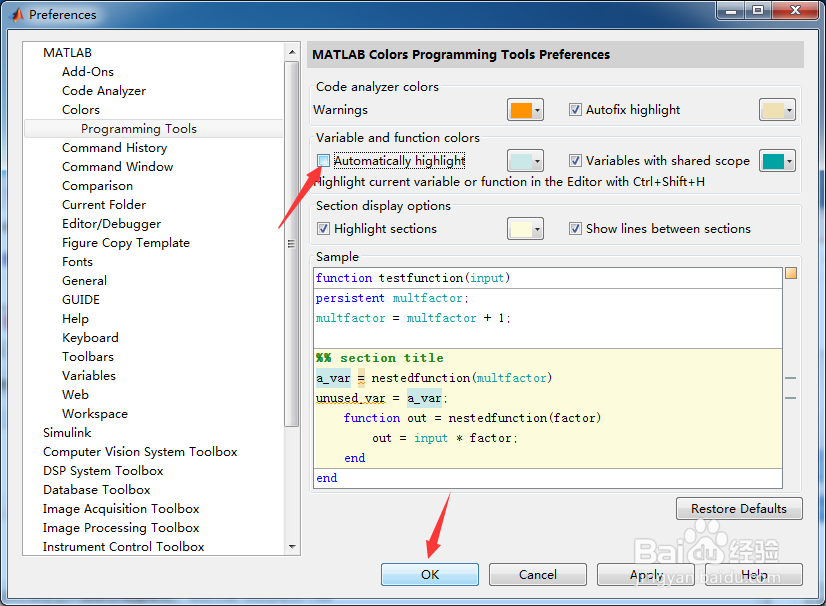Click 'out = input * factor;' sample line

[445, 438]
